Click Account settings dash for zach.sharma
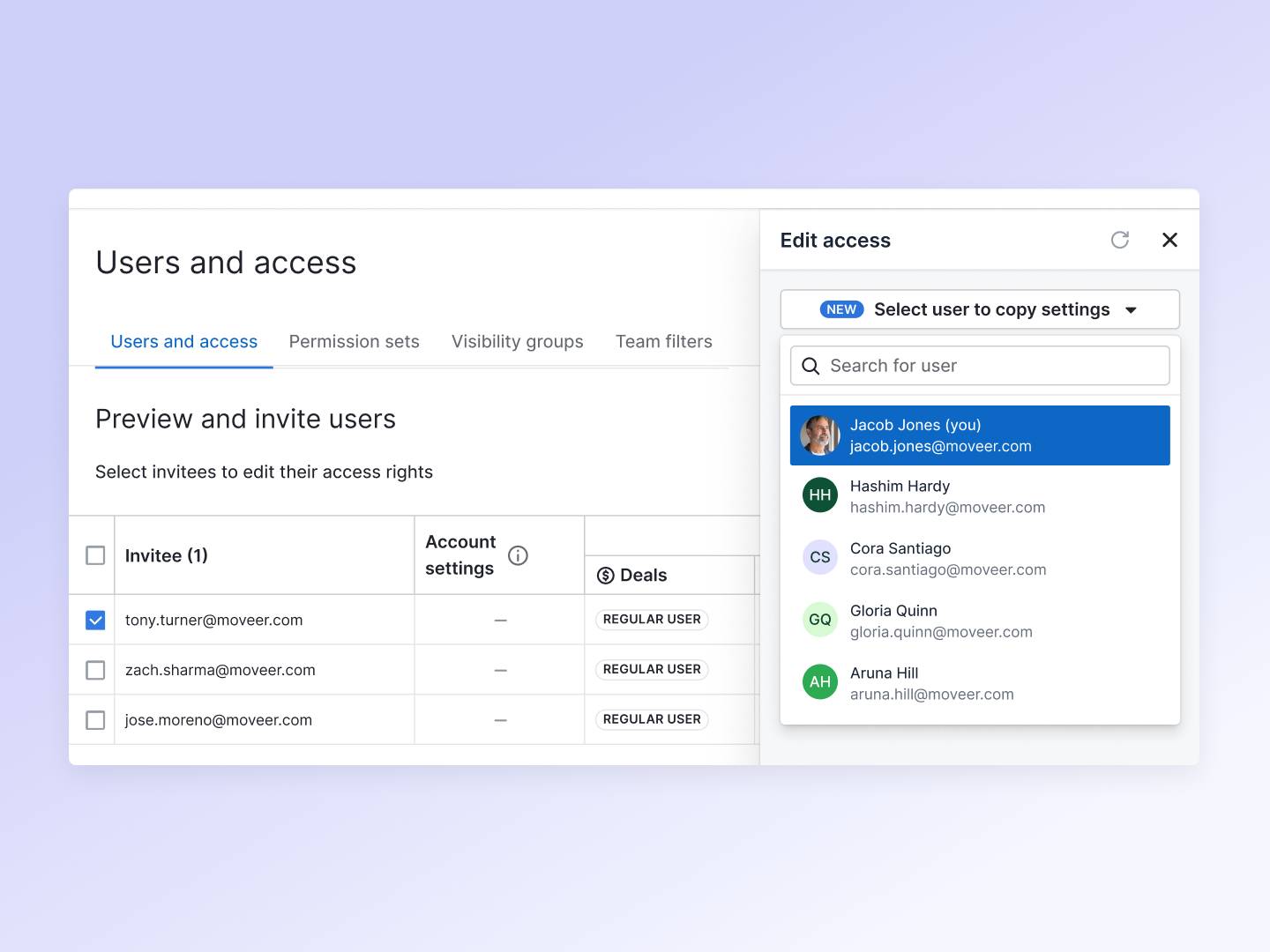This screenshot has height=952, width=1270. [500, 671]
